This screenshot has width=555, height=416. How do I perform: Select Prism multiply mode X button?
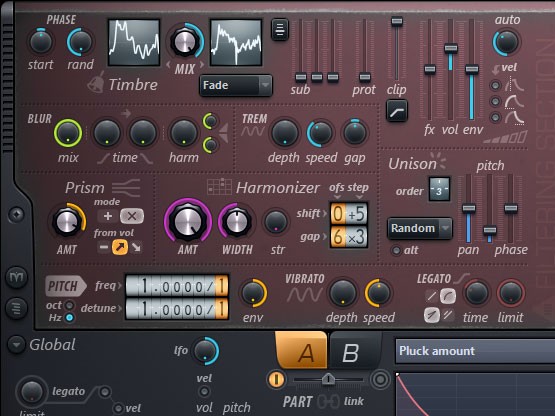[x=132, y=216]
